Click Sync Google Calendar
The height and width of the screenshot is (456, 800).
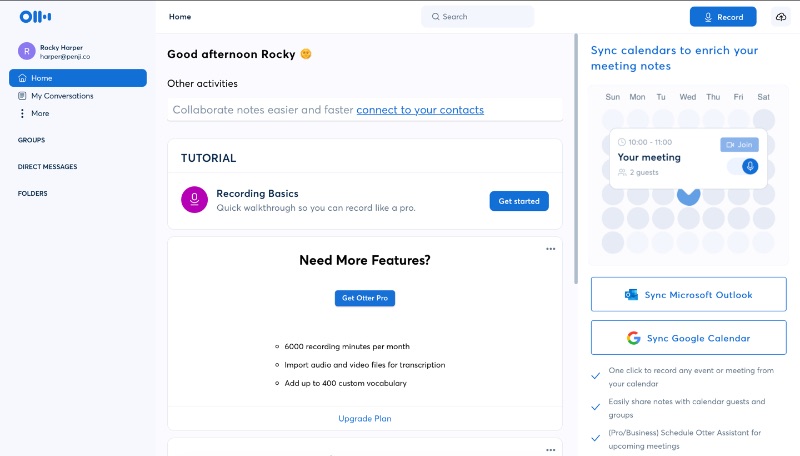[x=688, y=338]
